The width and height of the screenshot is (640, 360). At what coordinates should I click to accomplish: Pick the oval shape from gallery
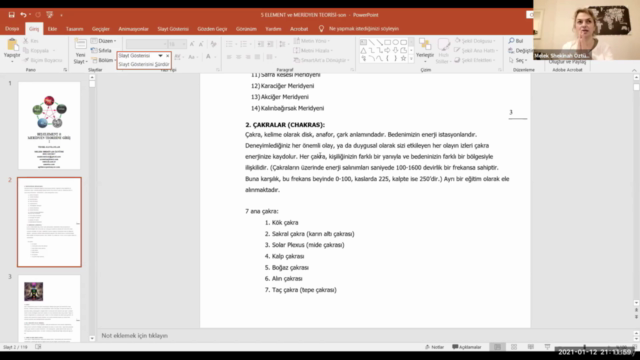(x=395, y=42)
